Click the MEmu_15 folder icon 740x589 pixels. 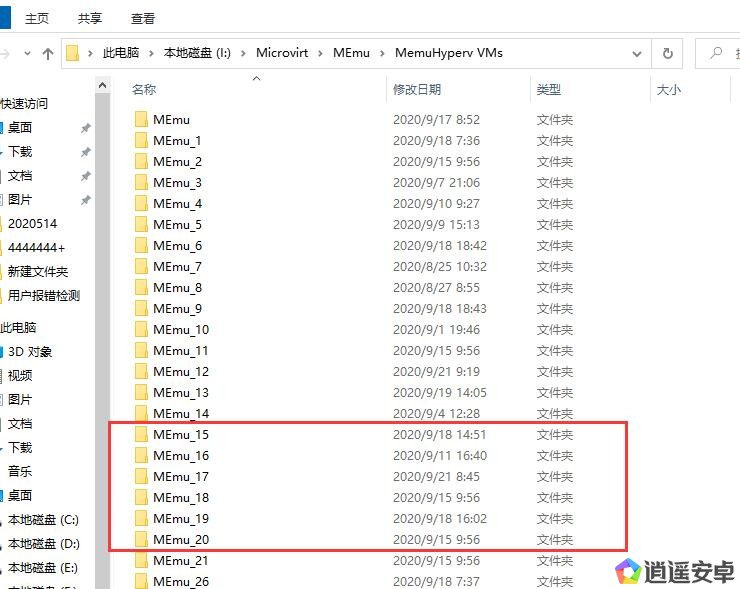click(141, 435)
